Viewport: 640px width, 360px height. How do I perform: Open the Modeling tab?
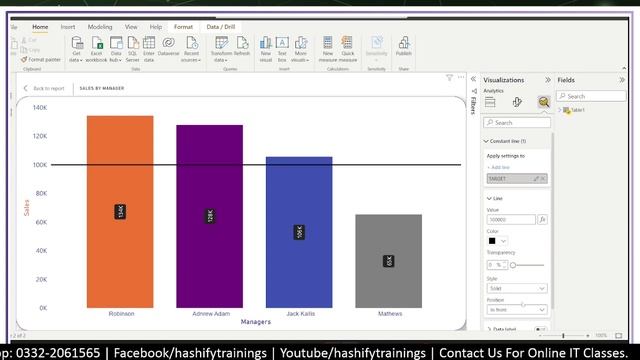click(x=100, y=27)
